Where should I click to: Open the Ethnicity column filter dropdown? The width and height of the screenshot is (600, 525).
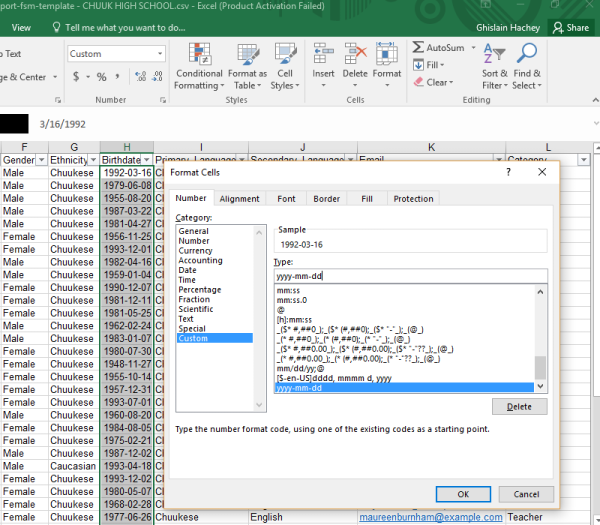[x=91, y=160]
